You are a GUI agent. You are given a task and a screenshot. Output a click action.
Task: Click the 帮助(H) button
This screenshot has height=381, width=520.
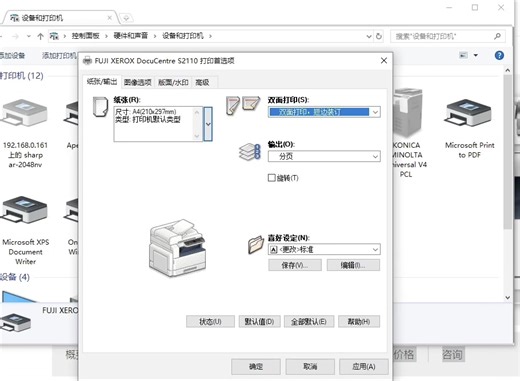click(x=359, y=322)
